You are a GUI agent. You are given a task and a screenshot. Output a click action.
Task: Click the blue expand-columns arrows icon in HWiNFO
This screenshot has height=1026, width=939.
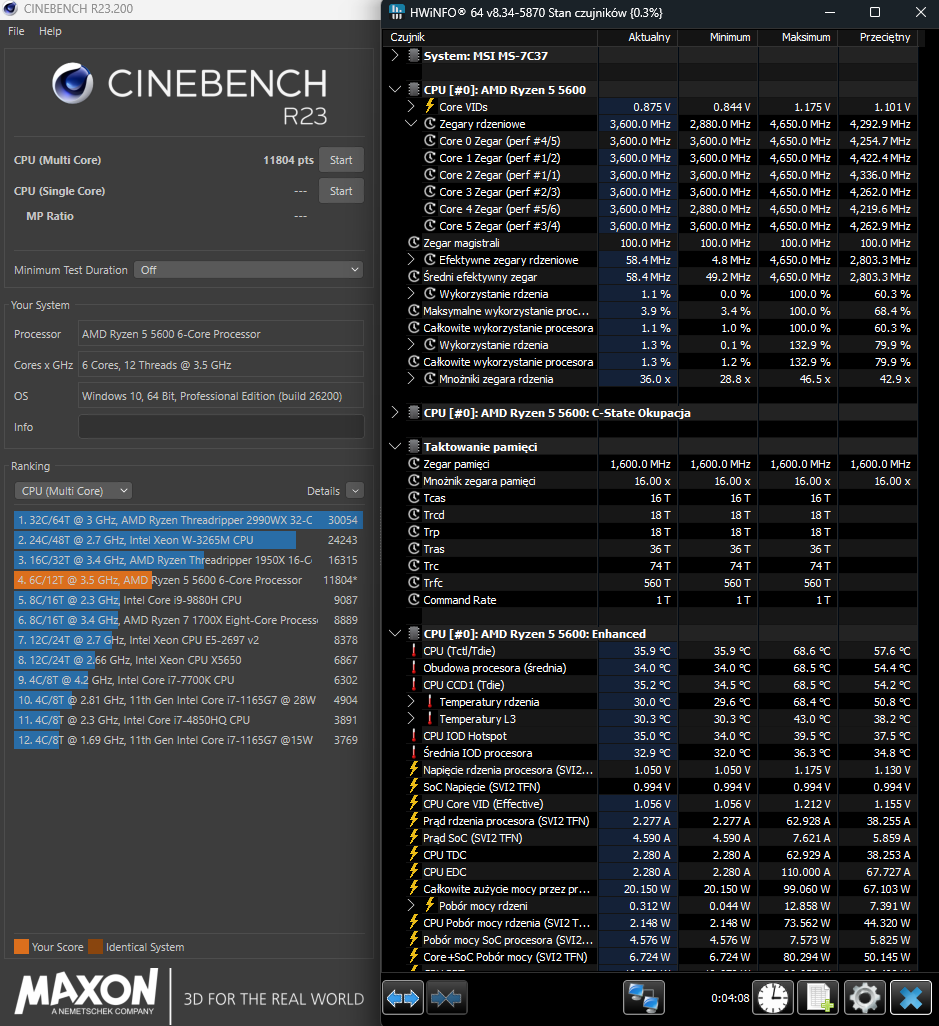404,998
